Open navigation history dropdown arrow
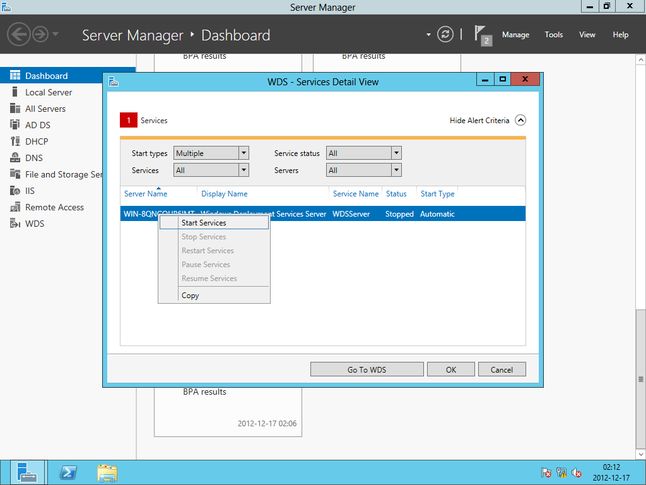646x485 pixels. coord(55,34)
